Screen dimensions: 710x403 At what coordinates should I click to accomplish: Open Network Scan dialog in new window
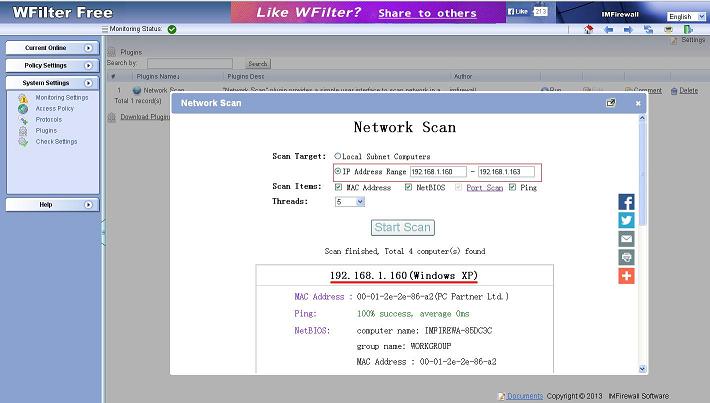coord(611,103)
